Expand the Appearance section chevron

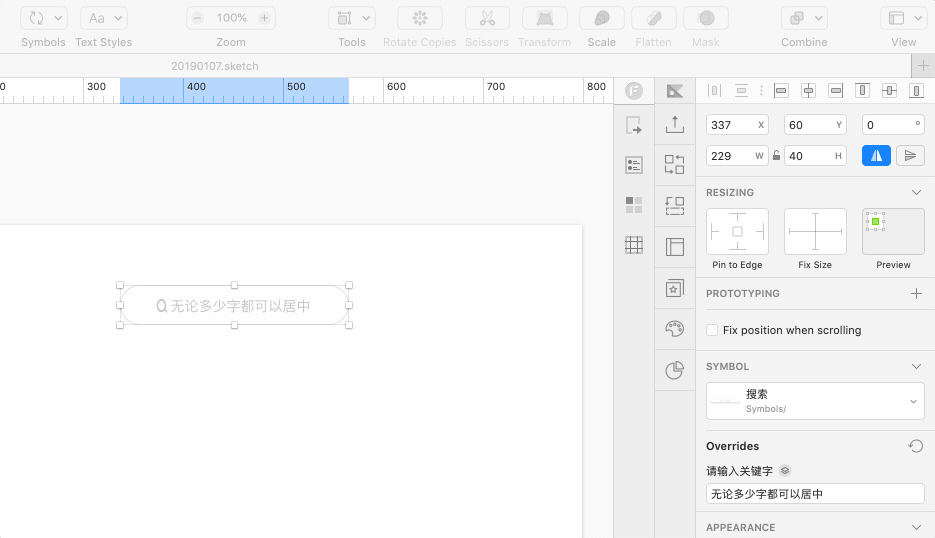pyautogui.click(x=916, y=527)
